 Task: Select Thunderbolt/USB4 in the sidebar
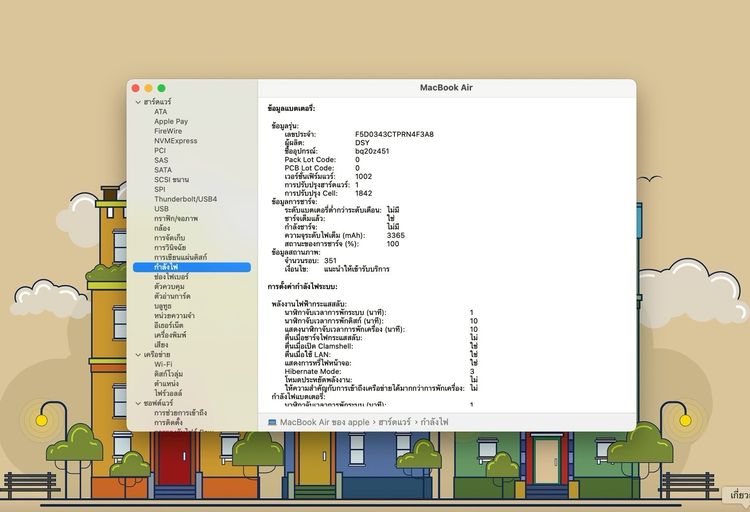[185, 199]
